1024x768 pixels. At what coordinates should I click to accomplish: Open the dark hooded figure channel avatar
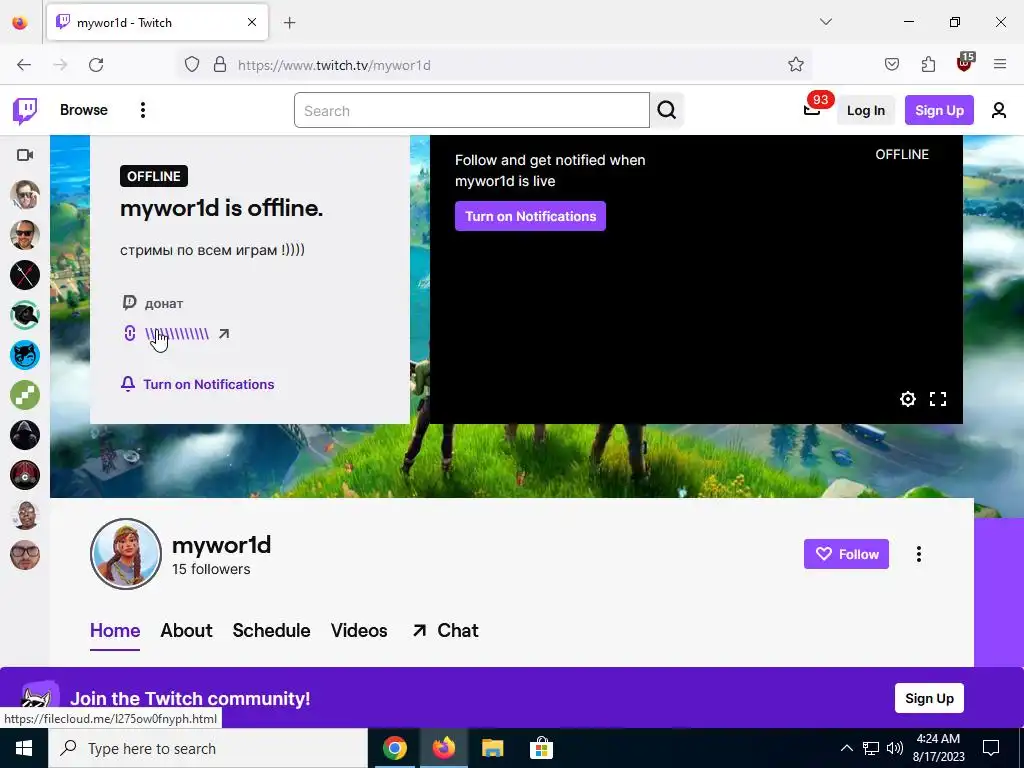(25, 435)
